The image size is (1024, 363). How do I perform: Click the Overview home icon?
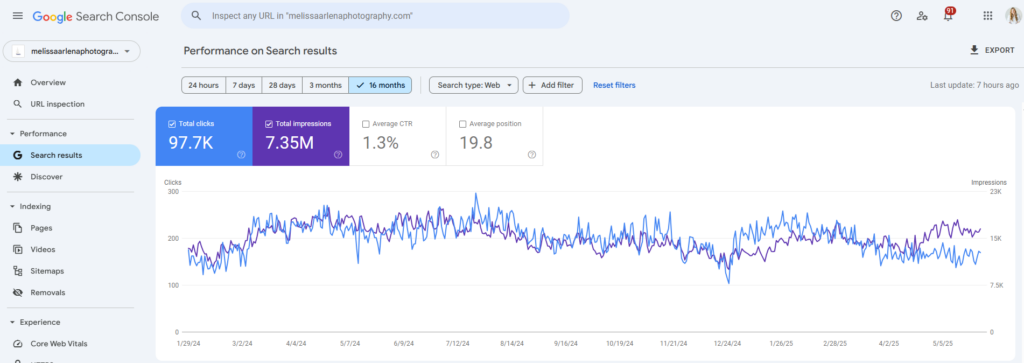tap(18, 83)
